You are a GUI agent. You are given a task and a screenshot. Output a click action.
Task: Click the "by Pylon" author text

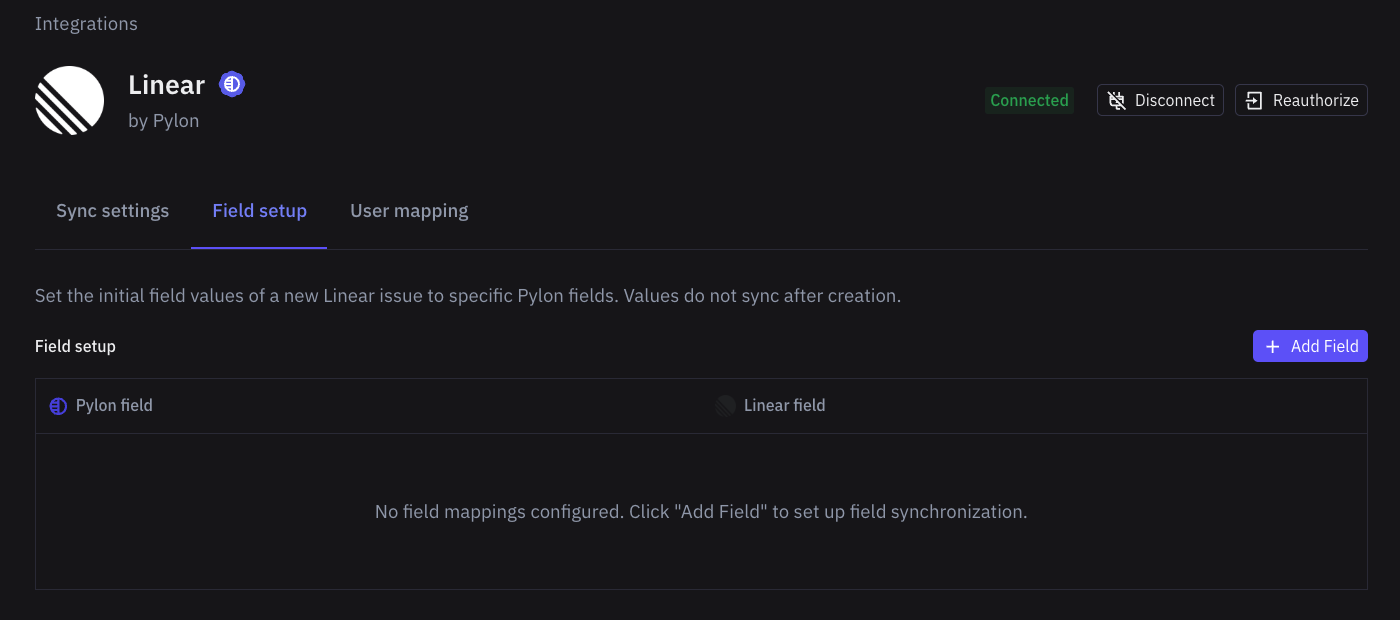coord(164,121)
